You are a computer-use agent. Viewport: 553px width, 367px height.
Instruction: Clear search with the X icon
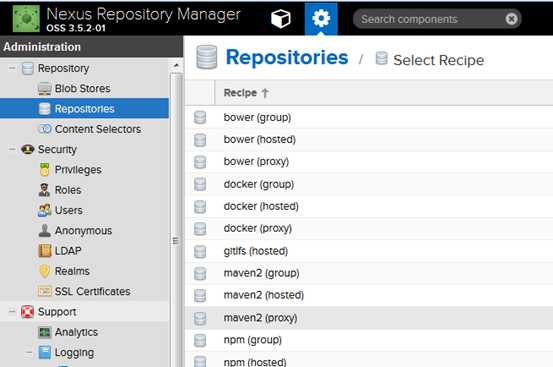(511, 19)
